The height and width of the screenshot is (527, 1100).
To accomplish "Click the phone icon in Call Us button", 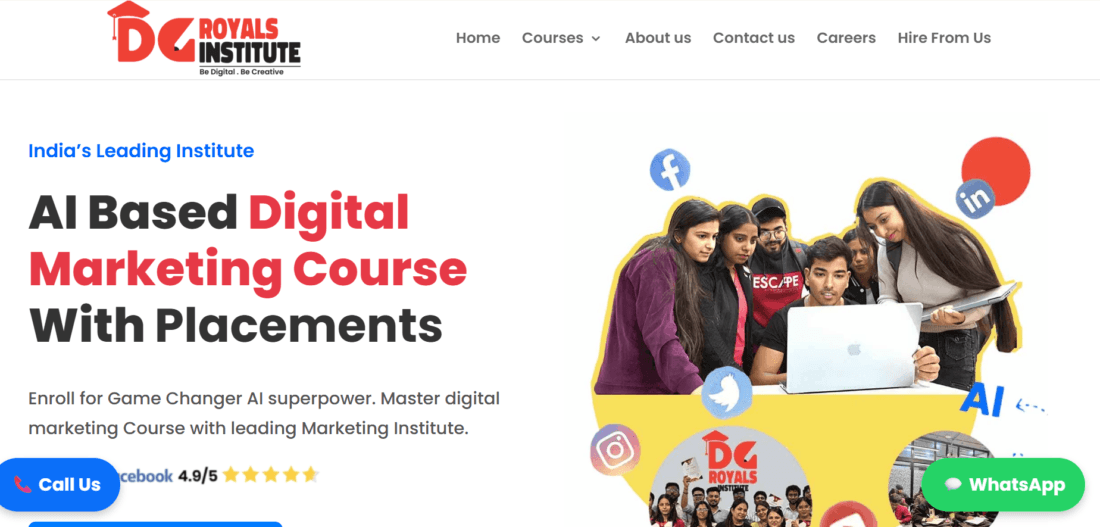I will (22, 484).
